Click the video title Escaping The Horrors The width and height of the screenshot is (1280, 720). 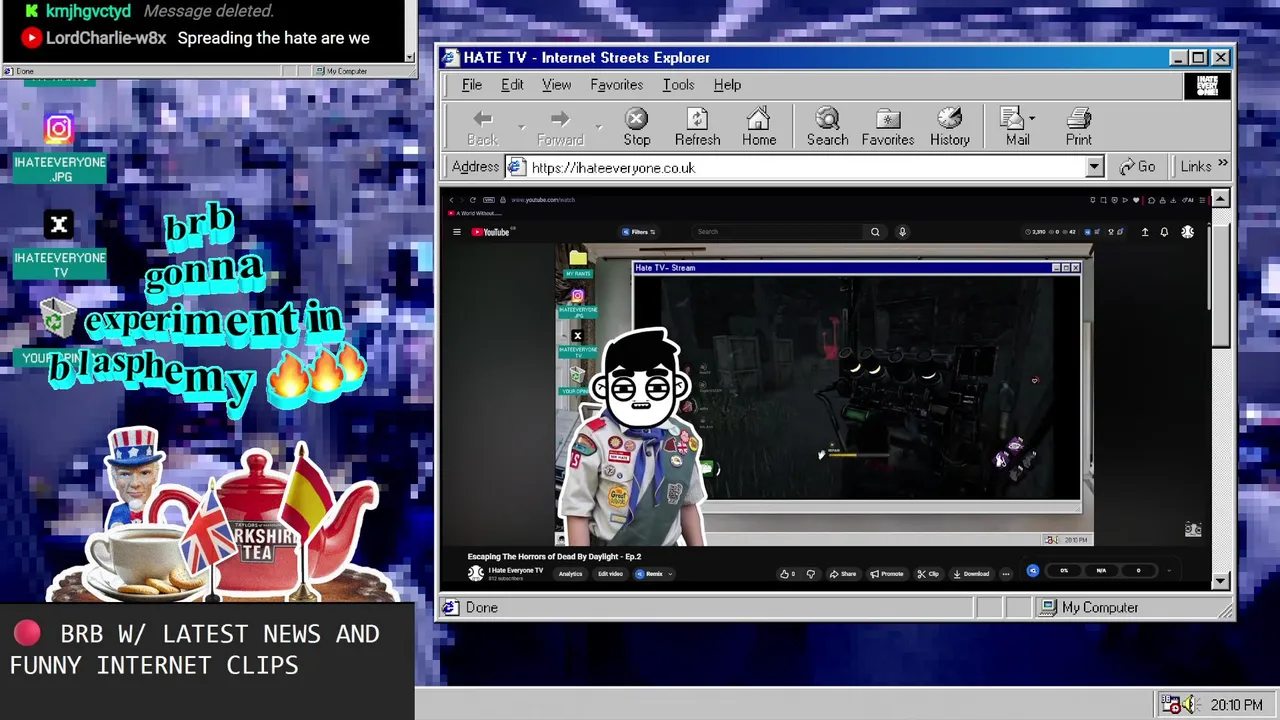click(554, 556)
